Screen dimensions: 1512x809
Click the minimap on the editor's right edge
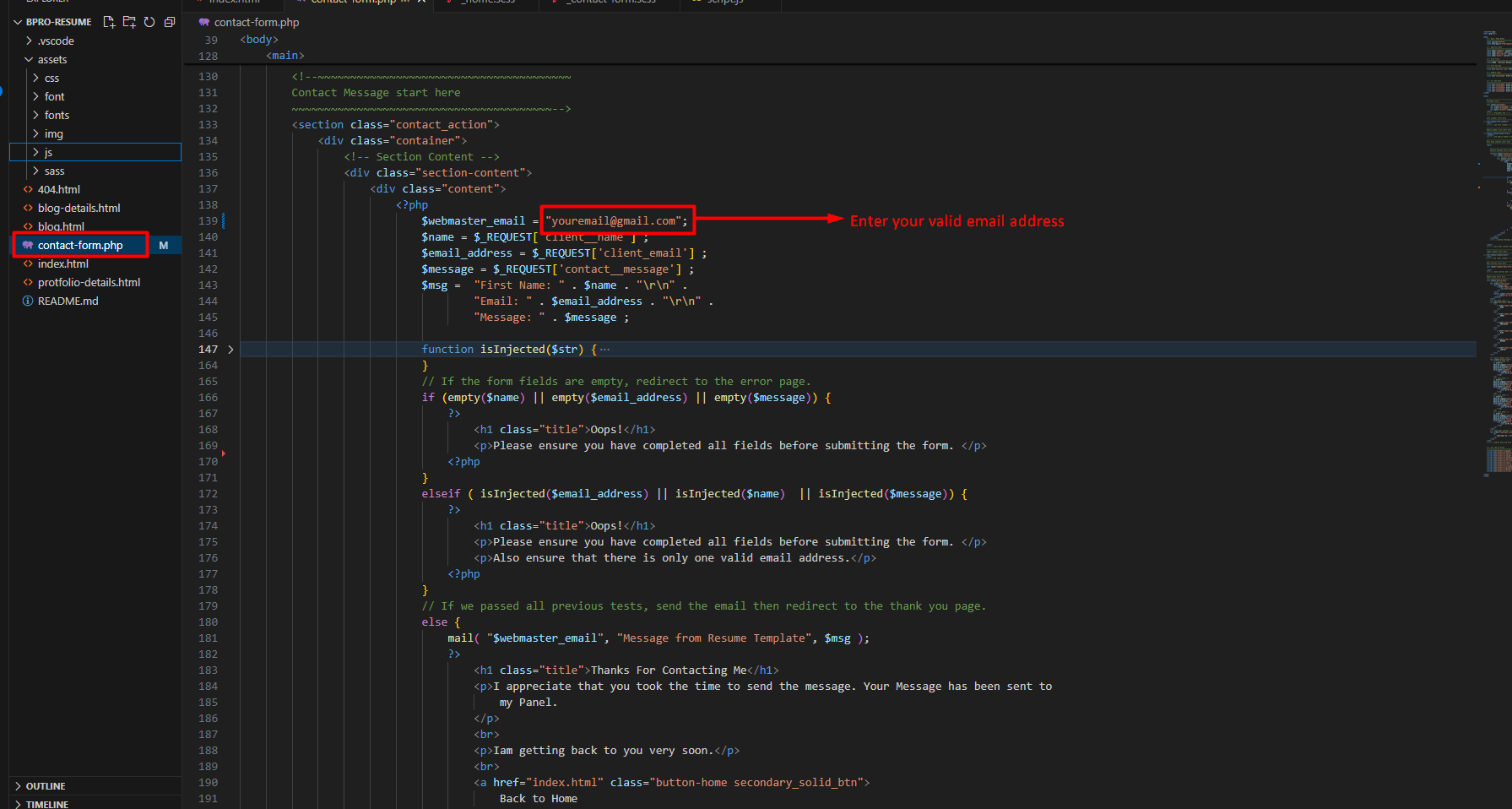coord(1497,253)
